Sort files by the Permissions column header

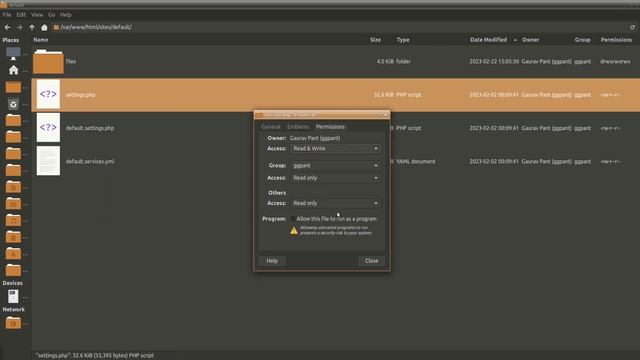[616, 40]
